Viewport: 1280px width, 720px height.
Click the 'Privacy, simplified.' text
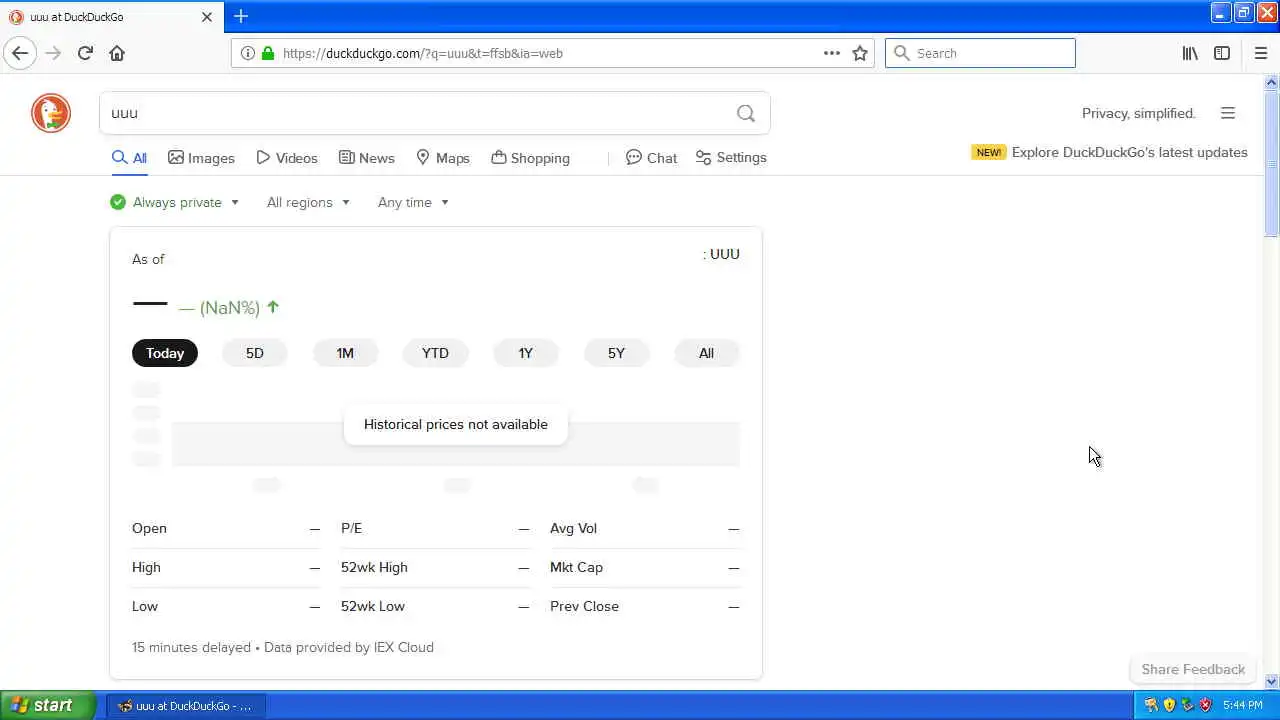coord(1139,113)
